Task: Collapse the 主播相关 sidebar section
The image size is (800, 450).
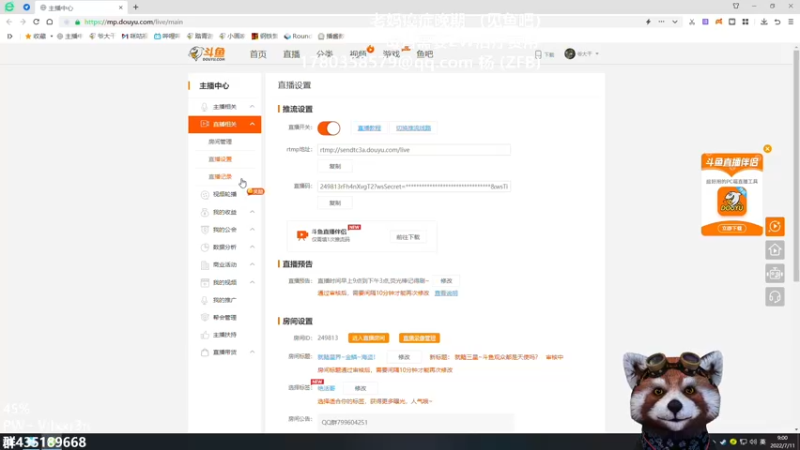Action: point(252,107)
